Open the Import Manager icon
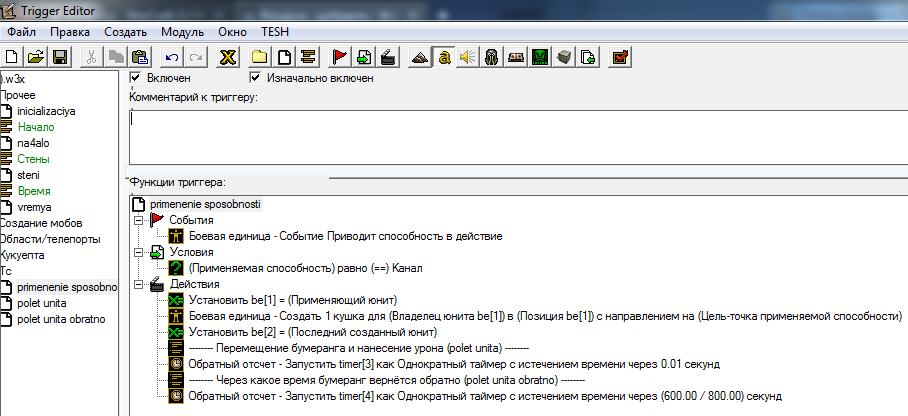Viewport: 908px width, 416px height. (588, 57)
